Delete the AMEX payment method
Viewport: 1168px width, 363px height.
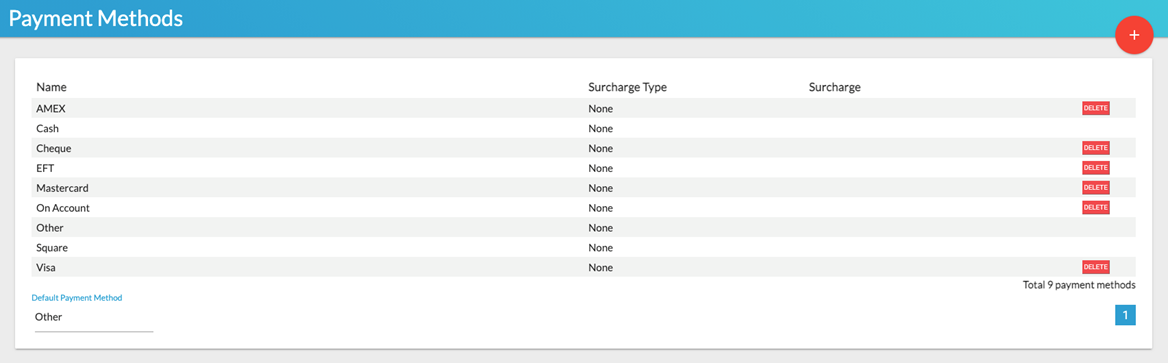[1096, 108]
